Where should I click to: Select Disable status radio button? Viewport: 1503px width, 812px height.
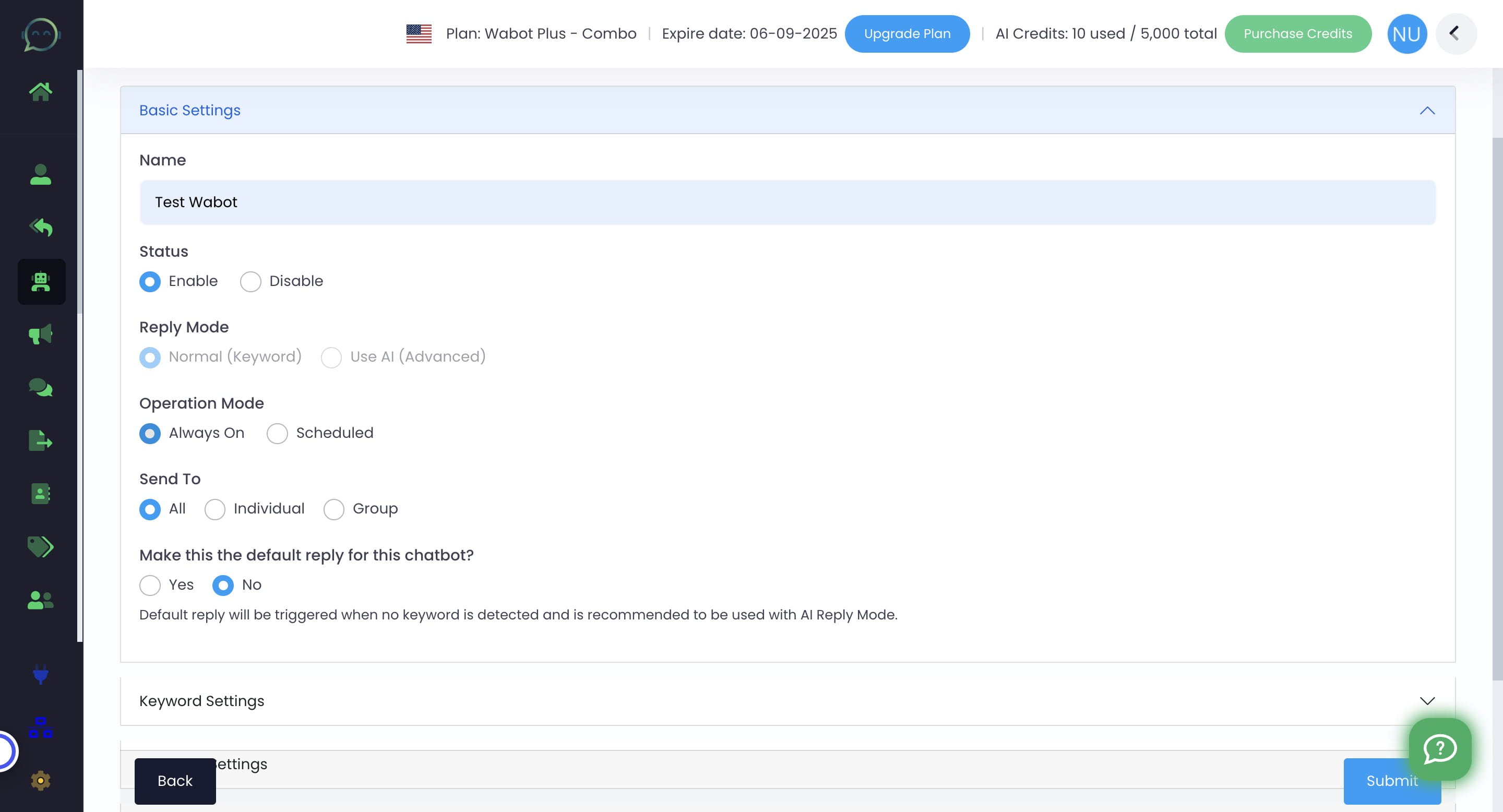coord(250,282)
